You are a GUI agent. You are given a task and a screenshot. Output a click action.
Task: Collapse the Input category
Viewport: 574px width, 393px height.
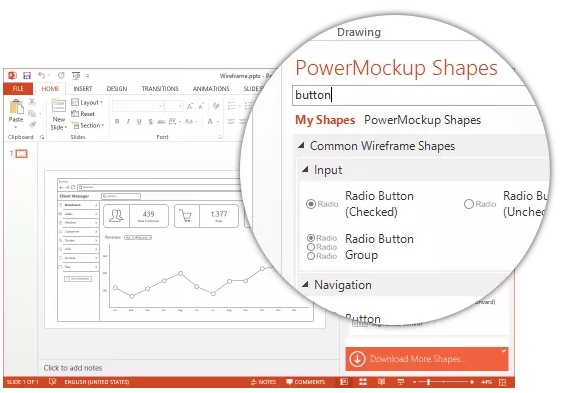pos(305,169)
